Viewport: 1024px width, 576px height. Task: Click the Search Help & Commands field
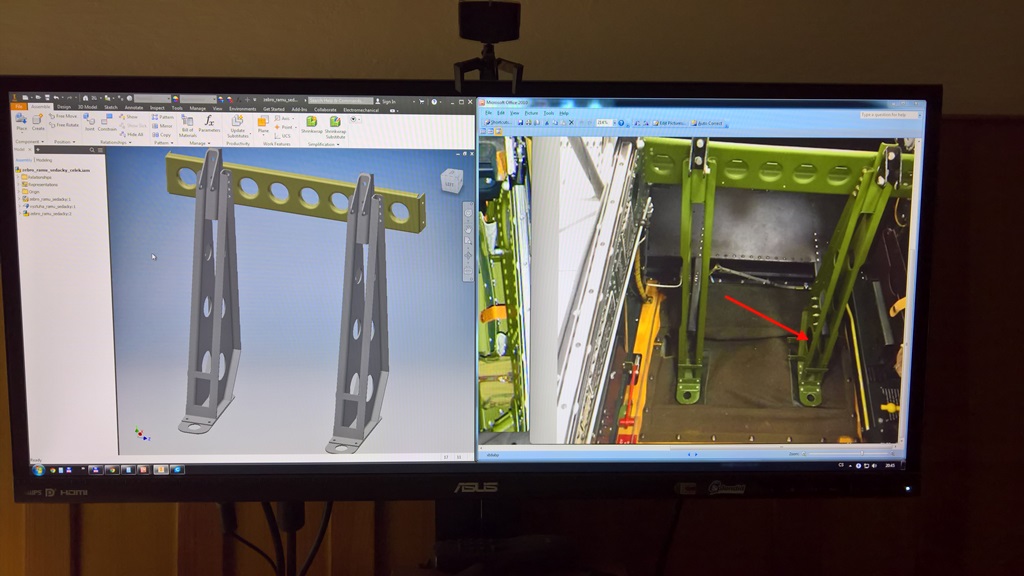click(340, 101)
